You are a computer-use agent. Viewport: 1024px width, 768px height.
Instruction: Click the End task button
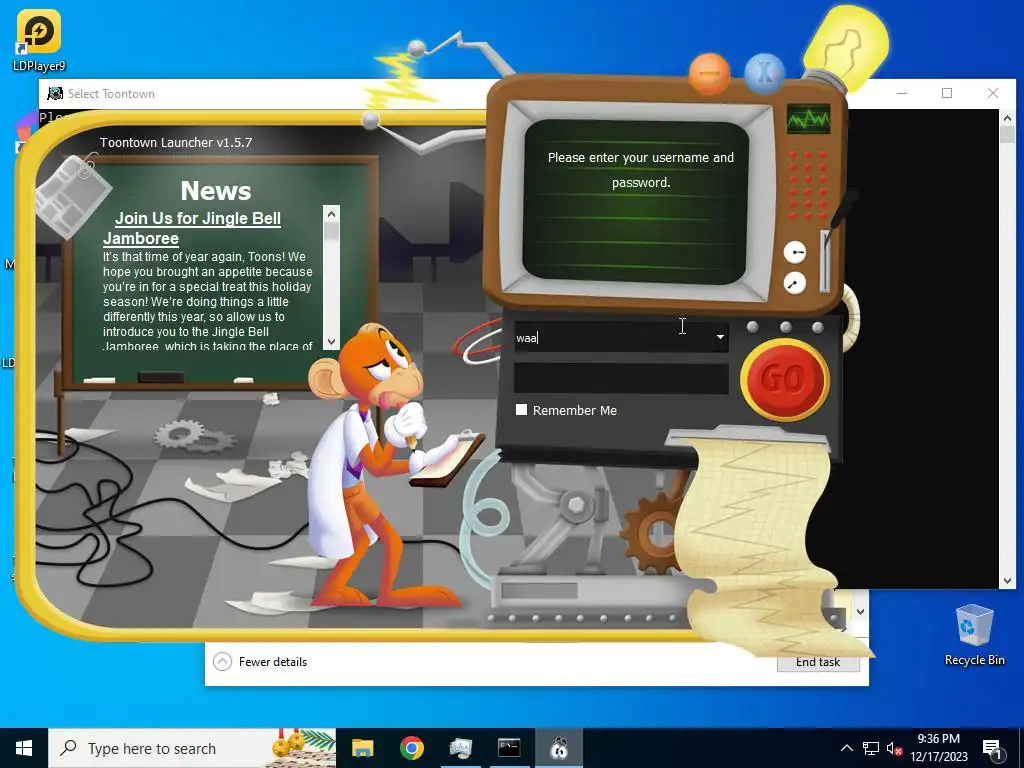818,662
